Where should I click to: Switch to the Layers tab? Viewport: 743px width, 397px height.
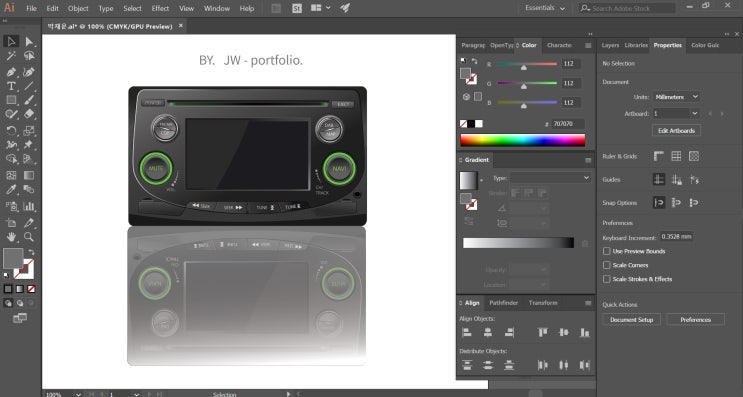tap(610, 45)
